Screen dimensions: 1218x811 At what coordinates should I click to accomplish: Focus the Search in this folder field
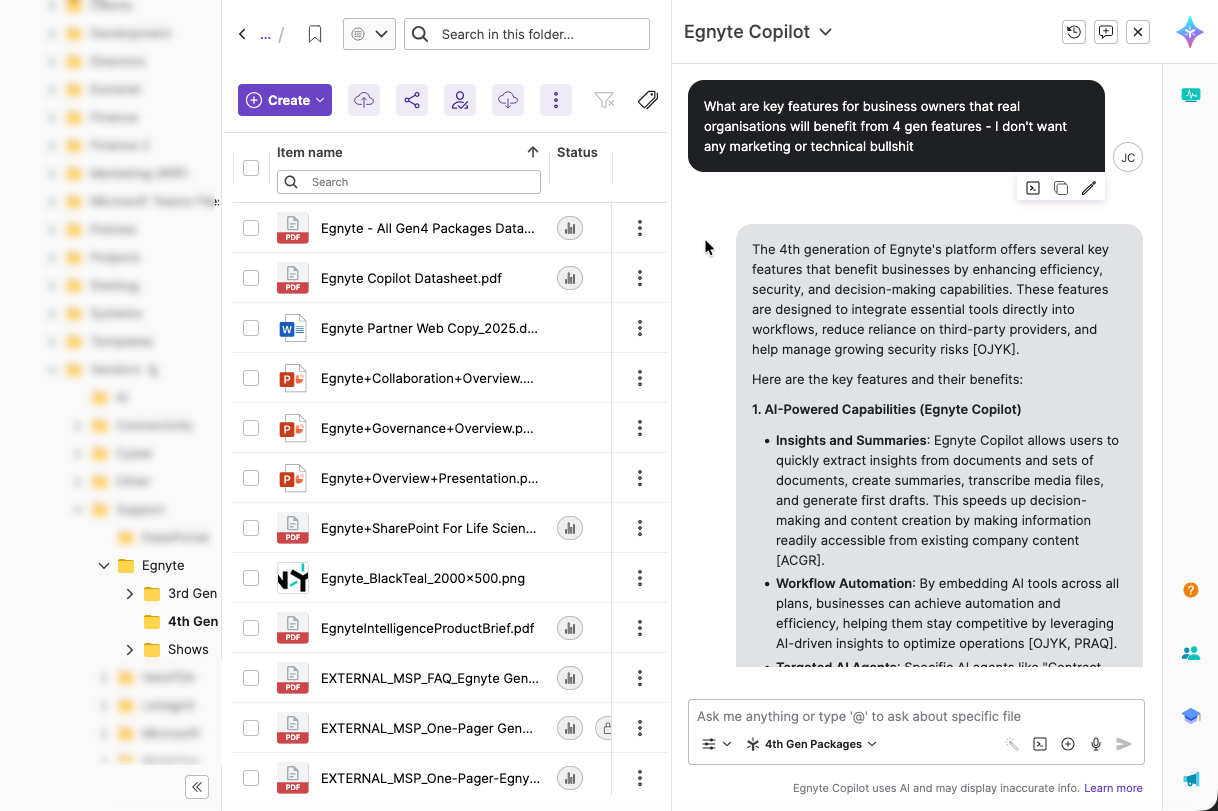point(527,34)
